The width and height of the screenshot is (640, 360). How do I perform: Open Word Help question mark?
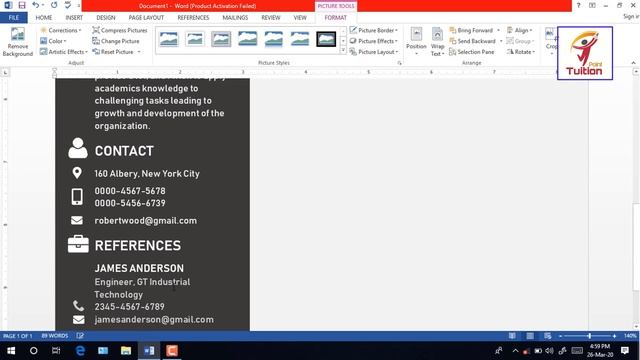click(578, 5)
